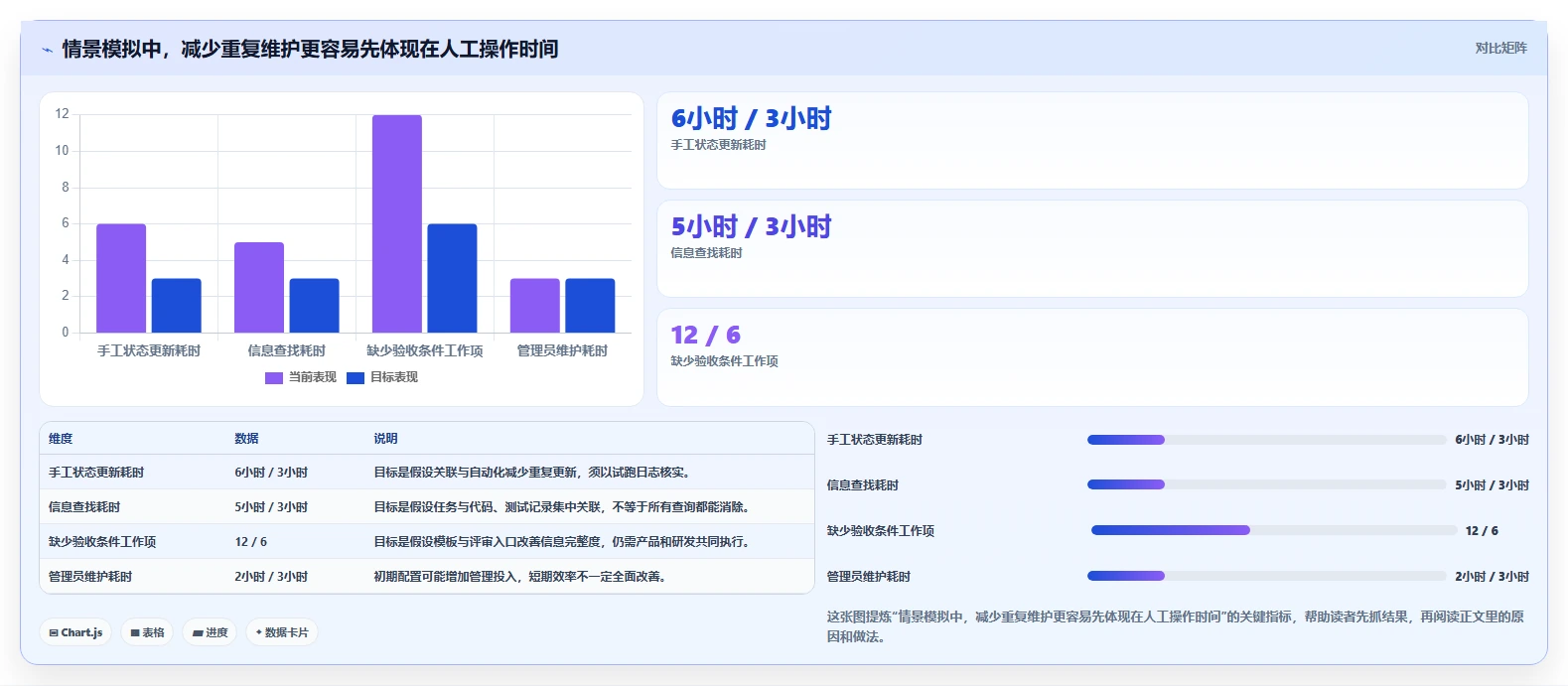Viewport: 1568px width, 686px height.
Task: Click the y-axis tick 12
Action: [63, 114]
